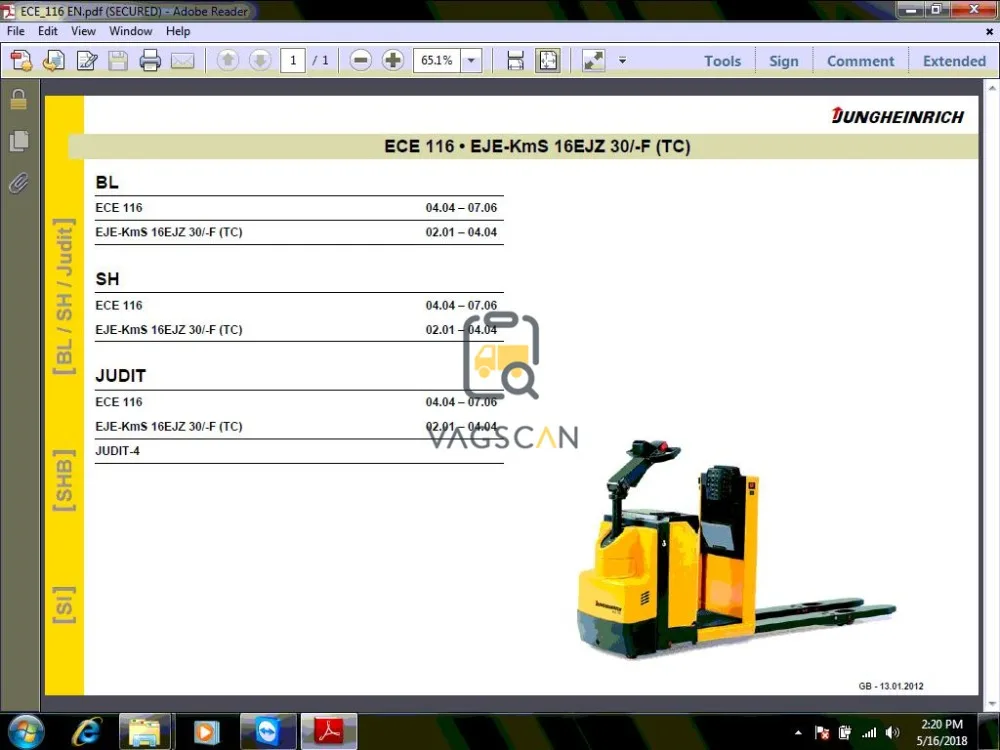Click the Create PDF online icon

pos(22,61)
